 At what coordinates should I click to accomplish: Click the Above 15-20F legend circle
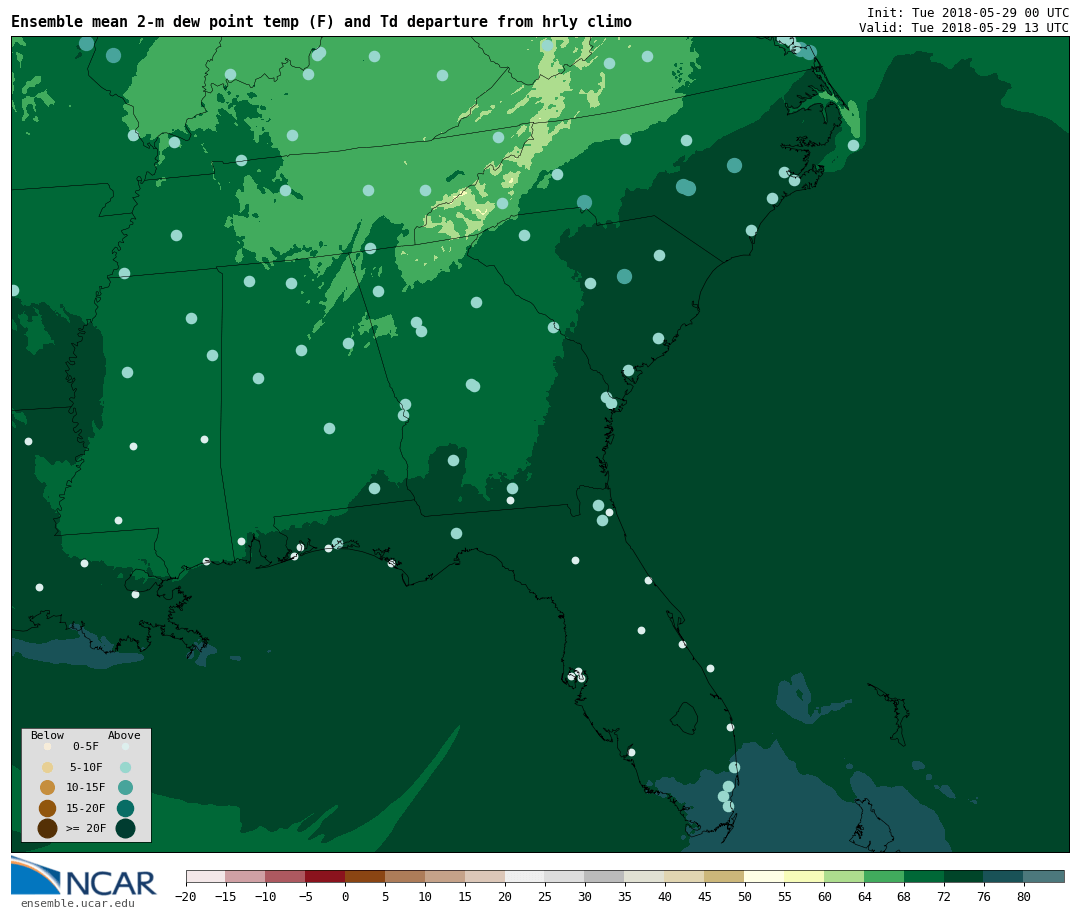125,808
